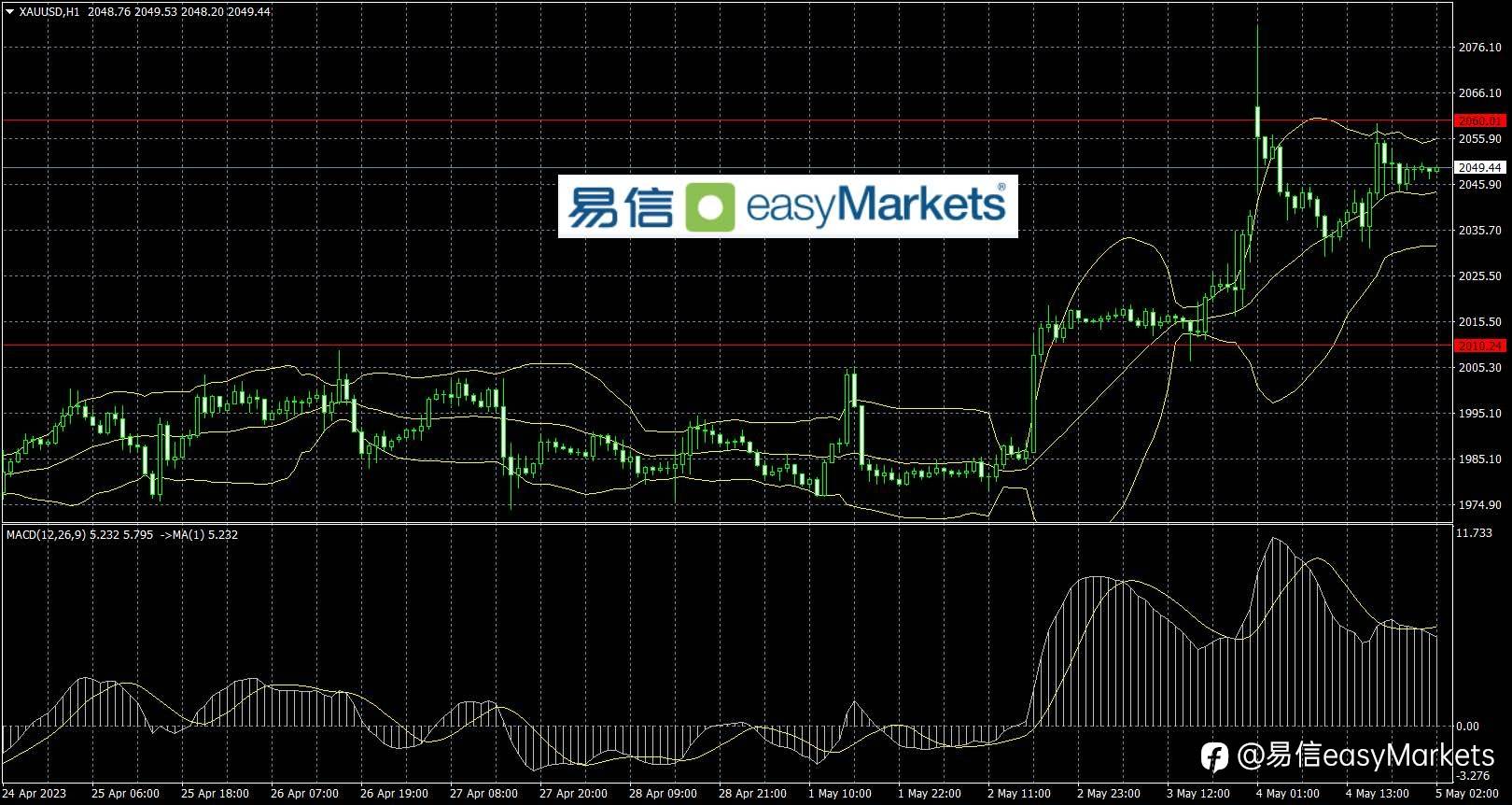Click the 2015.50 price axis label
The height and width of the screenshot is (805, 1512).
[1479, 322]
